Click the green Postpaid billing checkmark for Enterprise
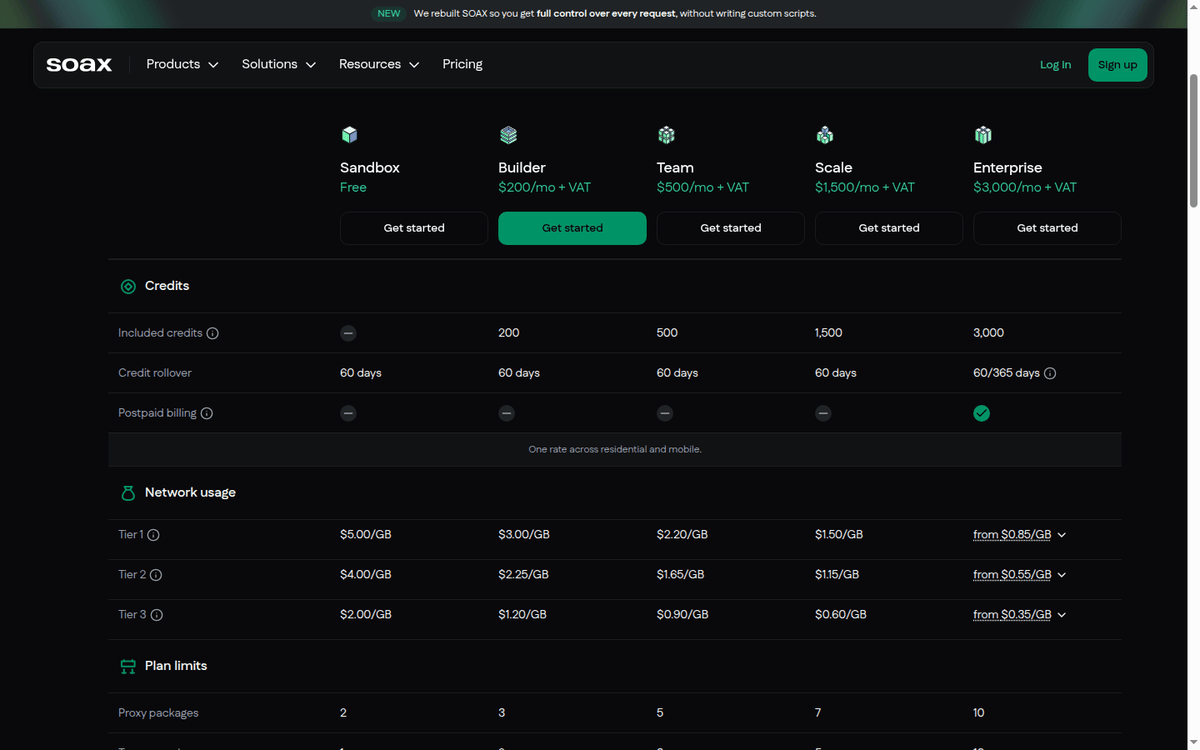The width and height of the screenshot is (1200, 750). (x=982, y=413)
